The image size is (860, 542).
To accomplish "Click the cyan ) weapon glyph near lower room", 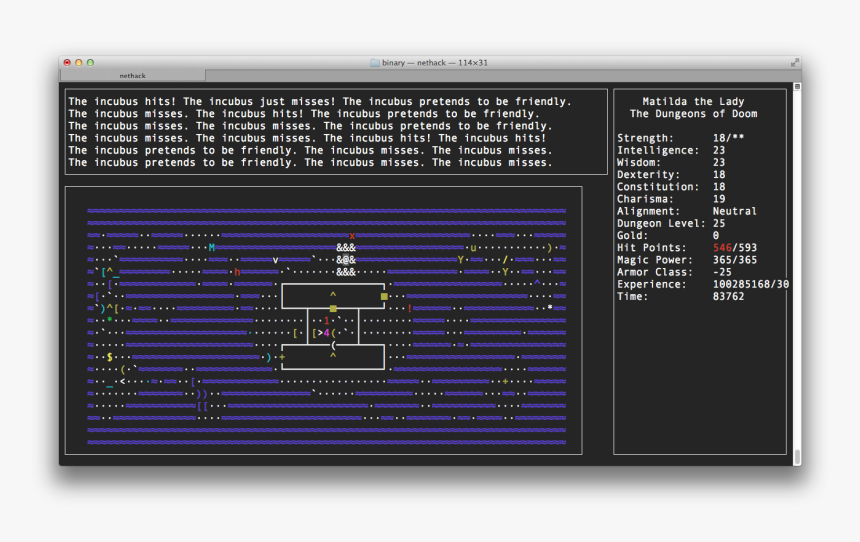I will (269, 357).
